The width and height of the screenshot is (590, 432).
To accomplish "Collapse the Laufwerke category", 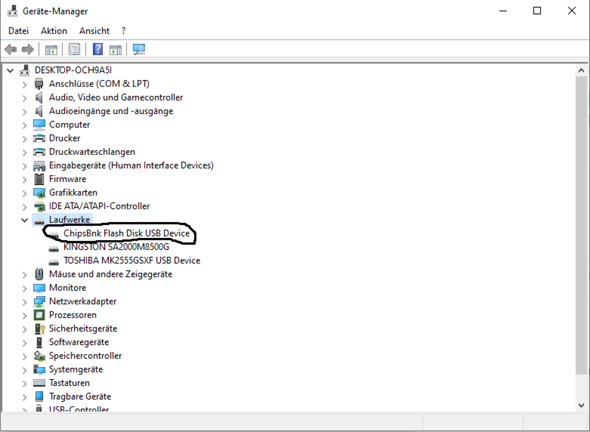I will (x=24, y=220).
